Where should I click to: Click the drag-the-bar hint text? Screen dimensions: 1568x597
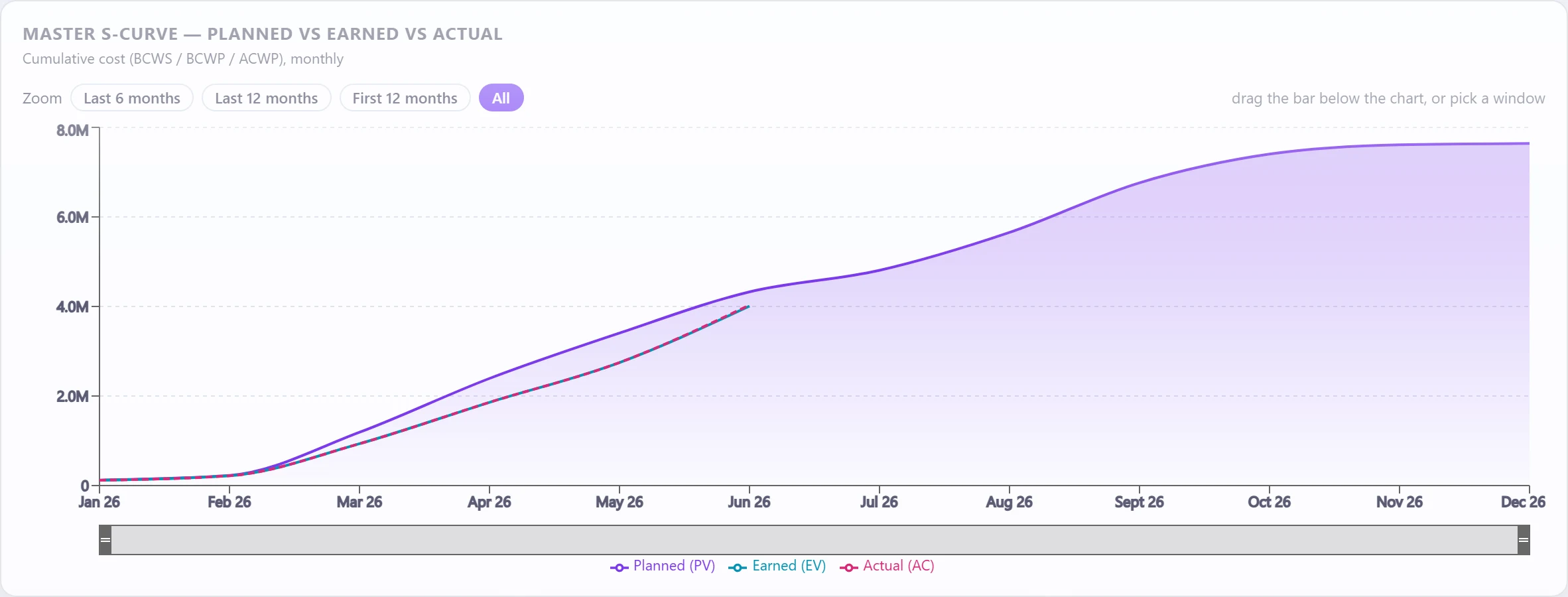click(x=1388, y=99)
